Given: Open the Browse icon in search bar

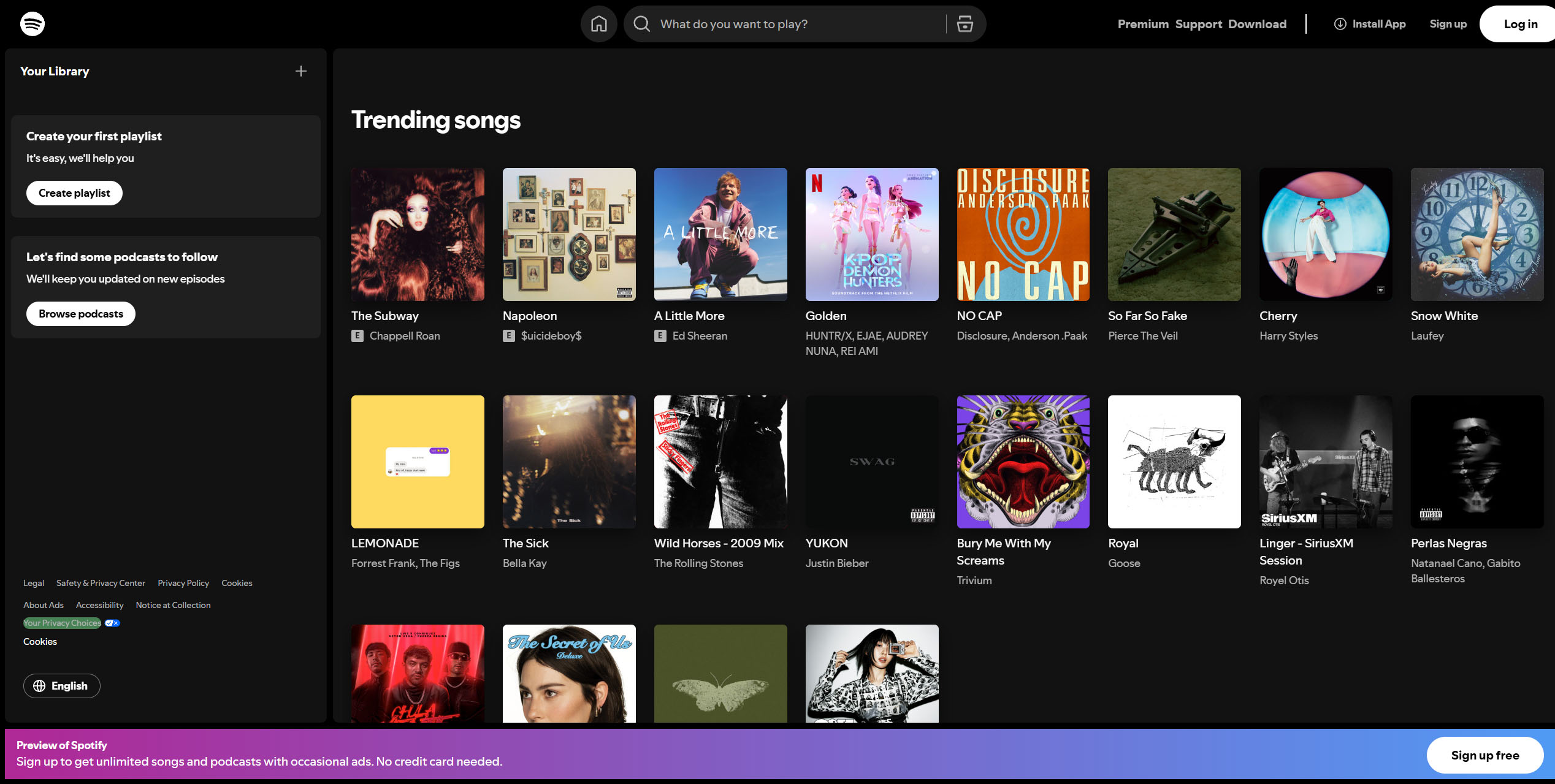Looking at the screenshot, I should click(965, 24).
